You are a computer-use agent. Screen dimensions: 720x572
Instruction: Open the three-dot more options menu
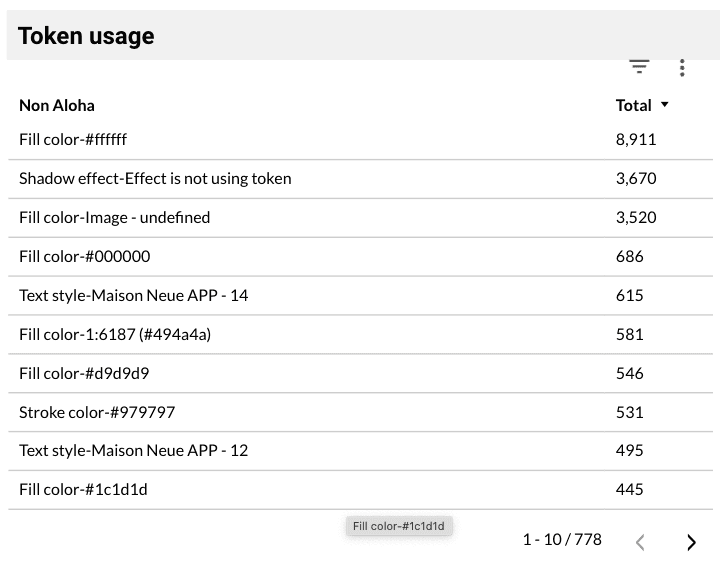682,68
